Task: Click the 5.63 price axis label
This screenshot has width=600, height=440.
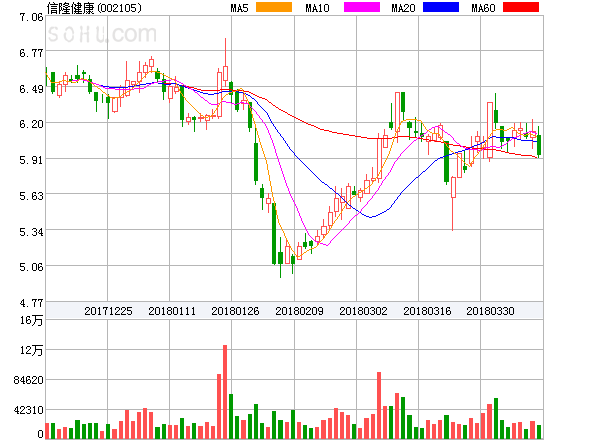Action: 31,196
